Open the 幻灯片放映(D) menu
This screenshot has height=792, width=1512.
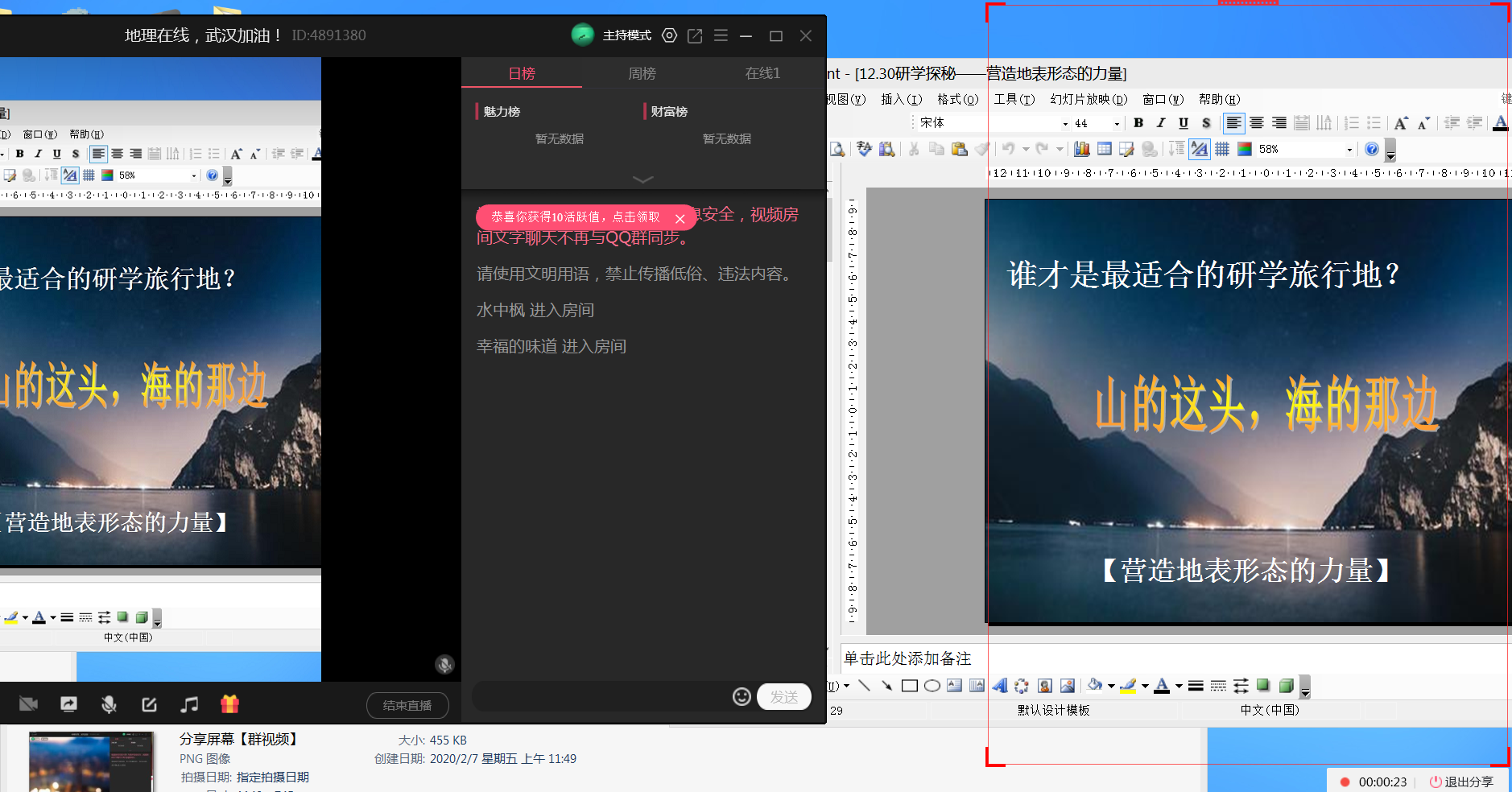click(1089, 99)
